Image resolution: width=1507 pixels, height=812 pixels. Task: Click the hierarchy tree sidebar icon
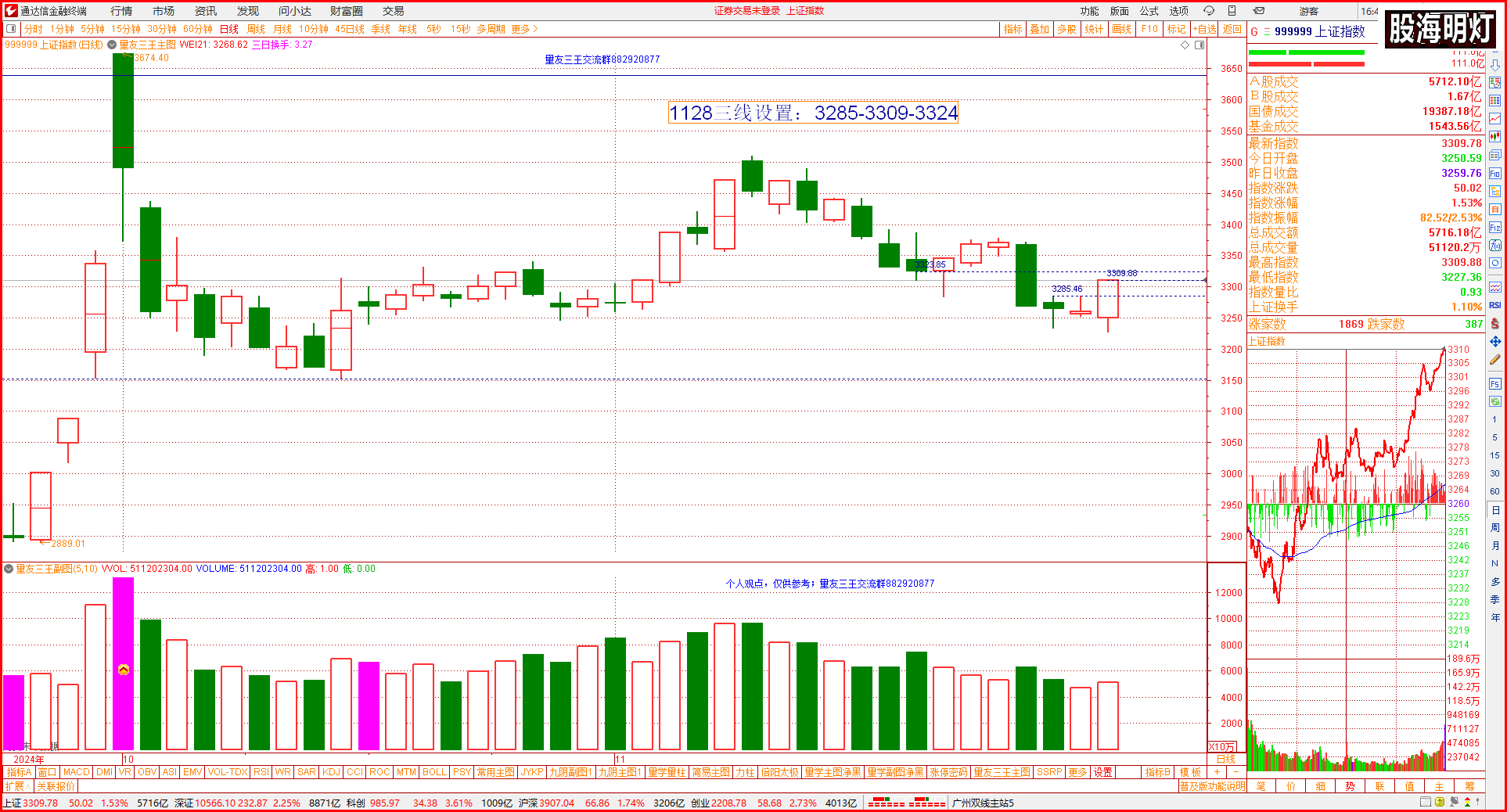click(x=1494, y=191)
